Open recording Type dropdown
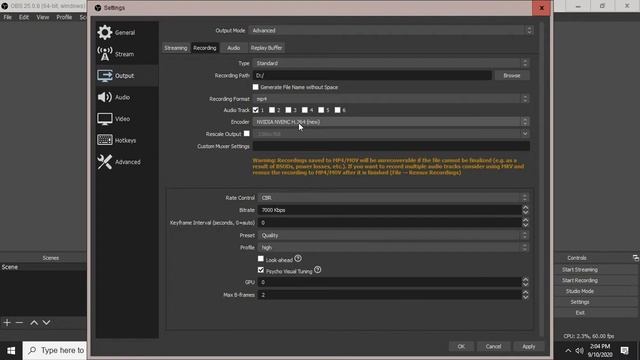This screenshot has width=640, height=360. click(x=391, y=63)
